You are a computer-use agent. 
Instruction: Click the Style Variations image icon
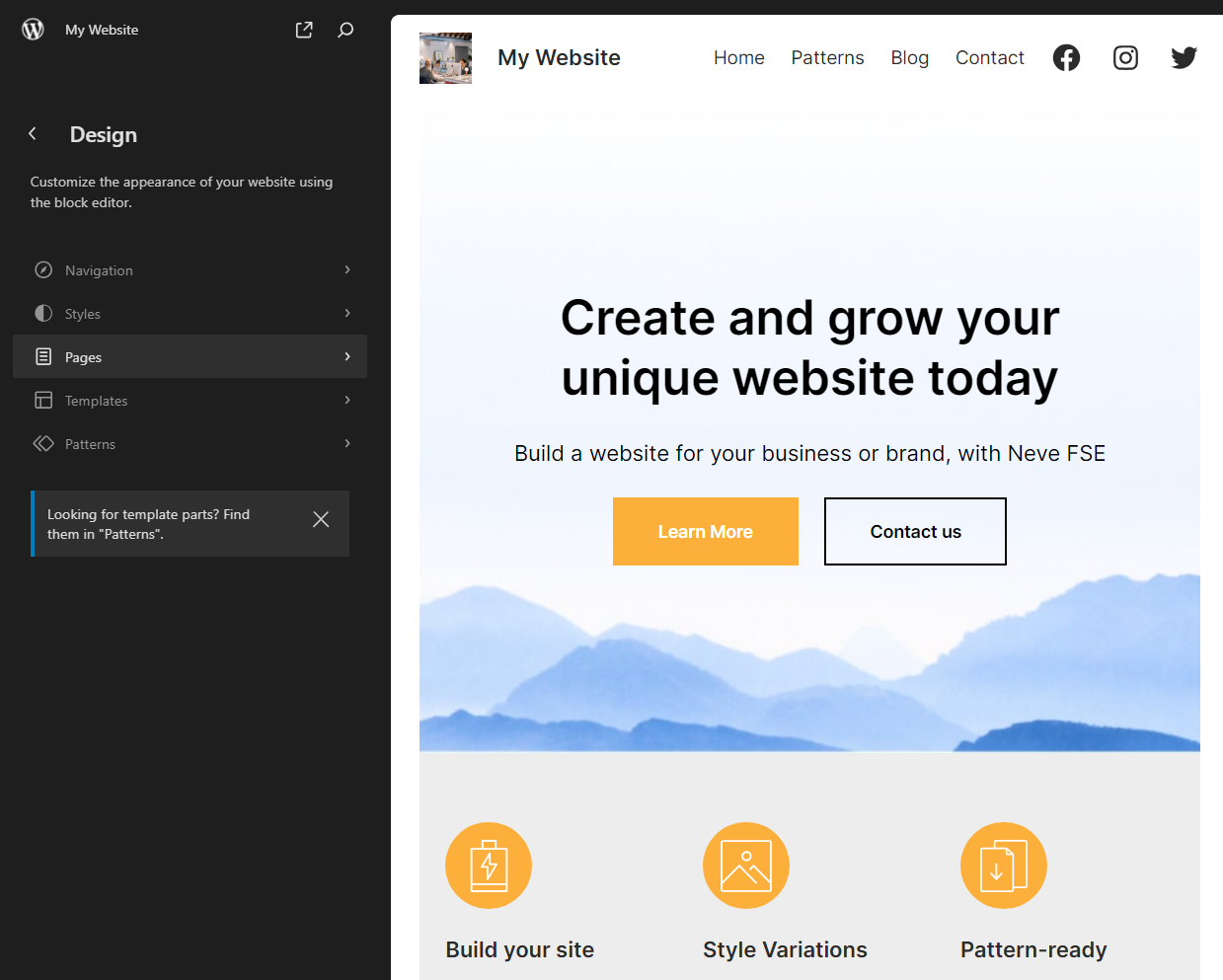point(746,866)
